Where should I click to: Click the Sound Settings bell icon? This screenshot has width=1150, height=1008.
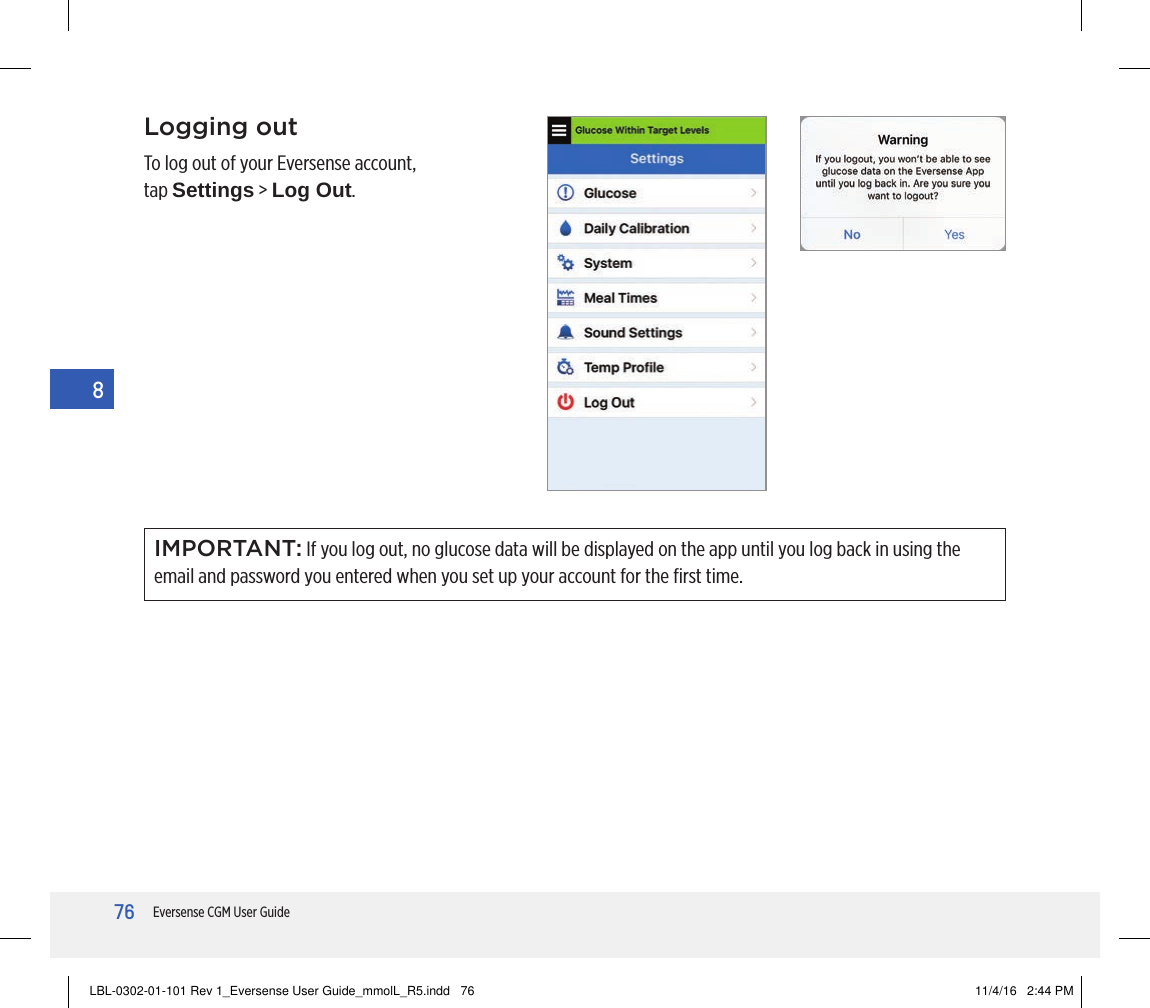[565, 332]
